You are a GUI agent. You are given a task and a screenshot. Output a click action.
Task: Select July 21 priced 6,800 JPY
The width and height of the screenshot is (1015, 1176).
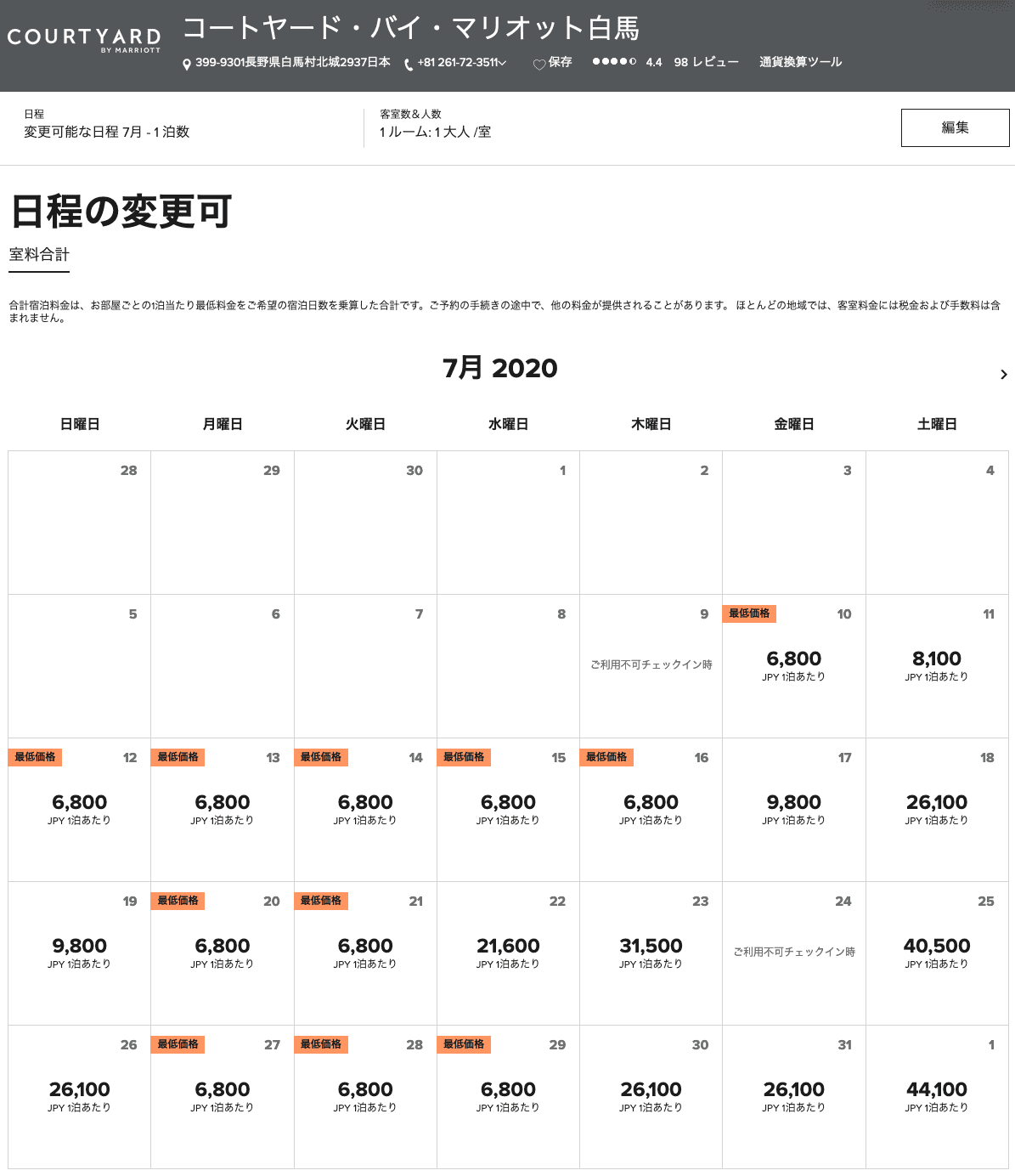click(365, 953)
